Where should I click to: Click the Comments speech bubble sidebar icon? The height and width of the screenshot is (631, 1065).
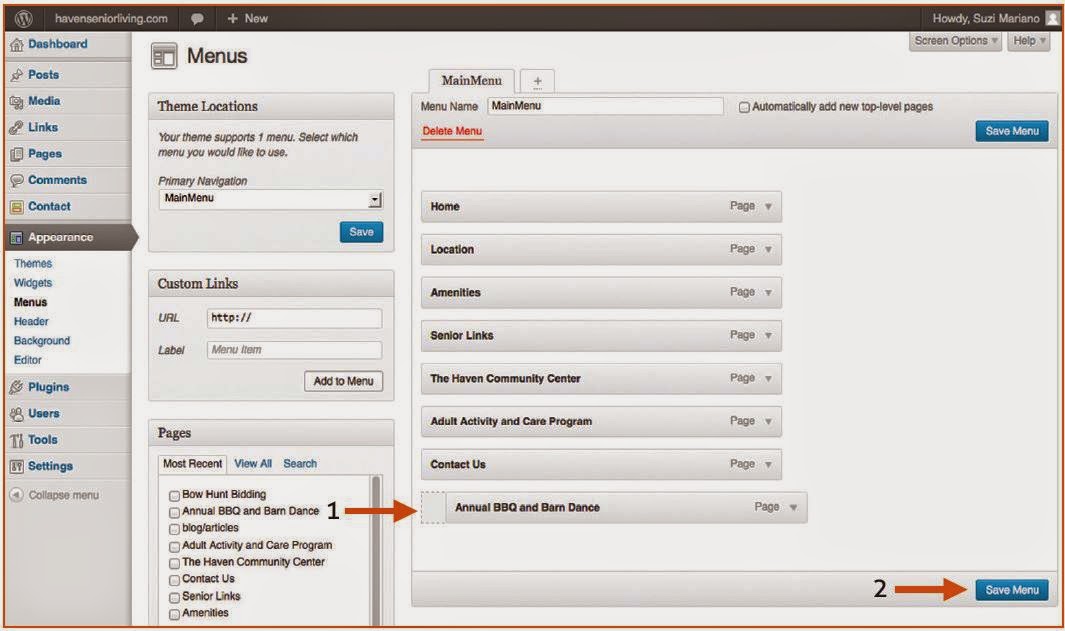coord(16,181)
